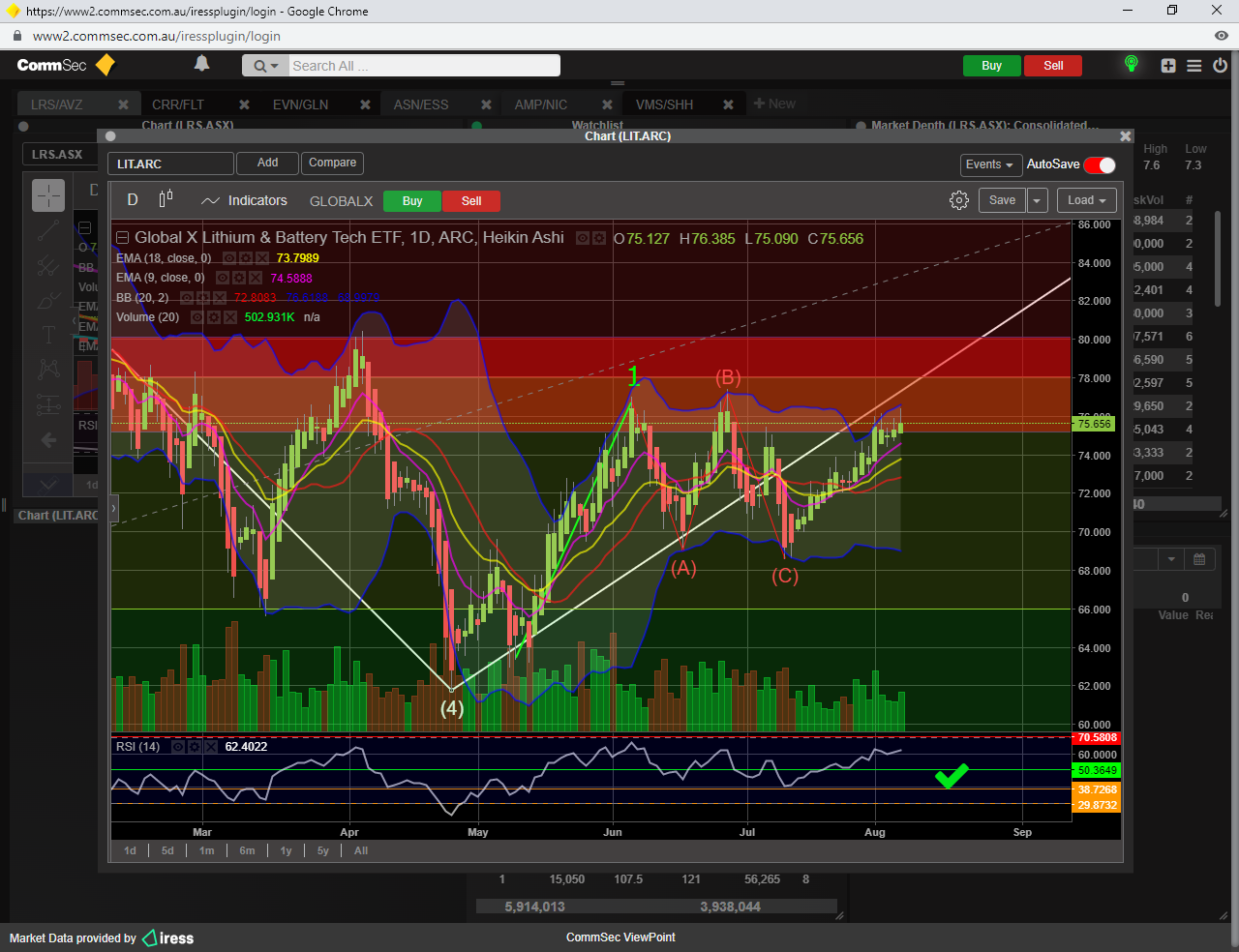This screenshot has height=952, width=1239.
Task: Open EMA 18 settings gear
Action: (246, 258)
